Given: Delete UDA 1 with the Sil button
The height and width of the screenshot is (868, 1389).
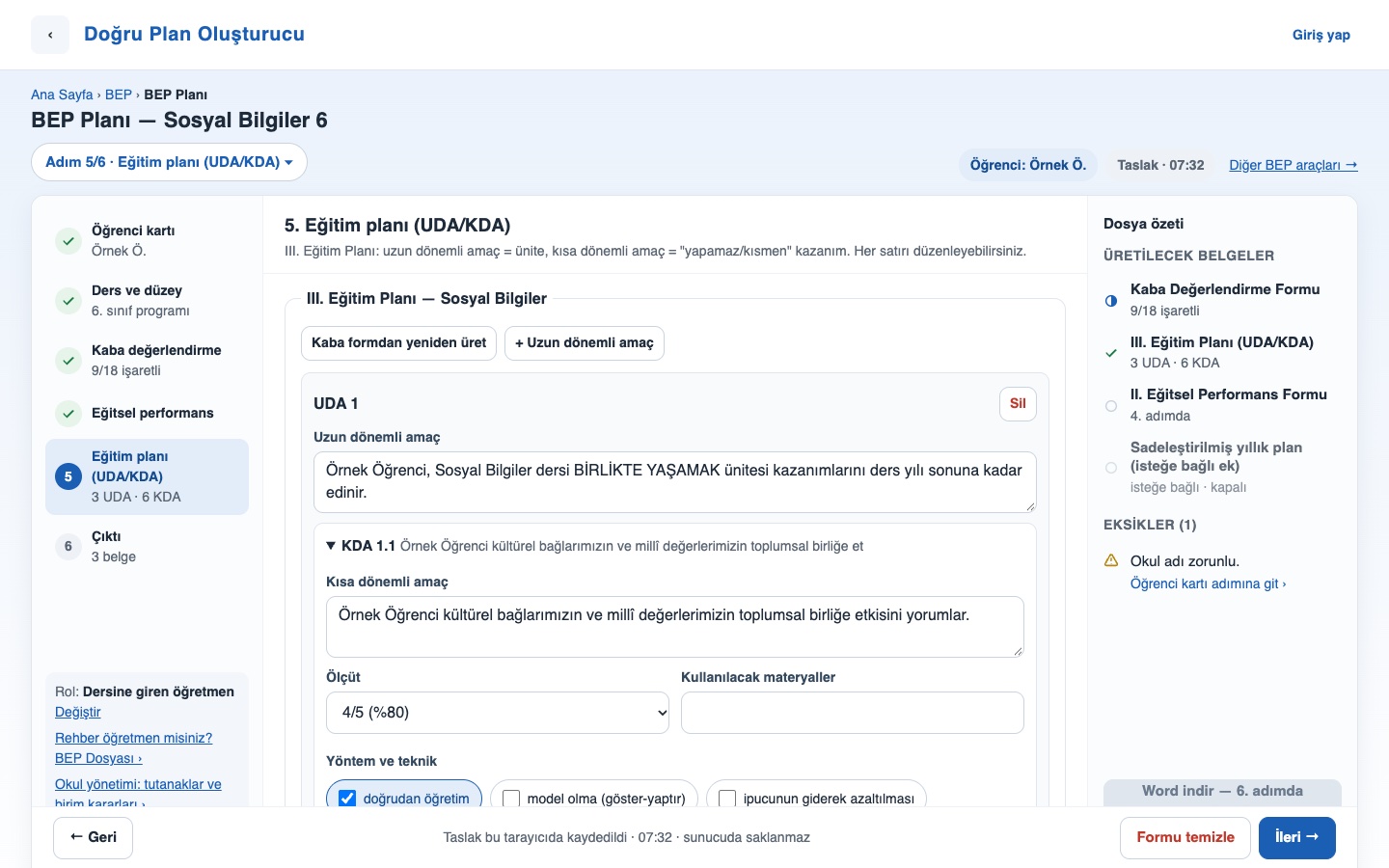Looking at the screenshot, I should pos(1018,404).
